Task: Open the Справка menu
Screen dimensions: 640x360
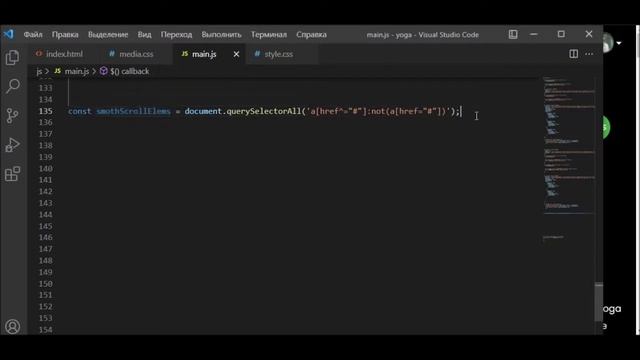Action: pyautogui.click(x=311, y=35)
